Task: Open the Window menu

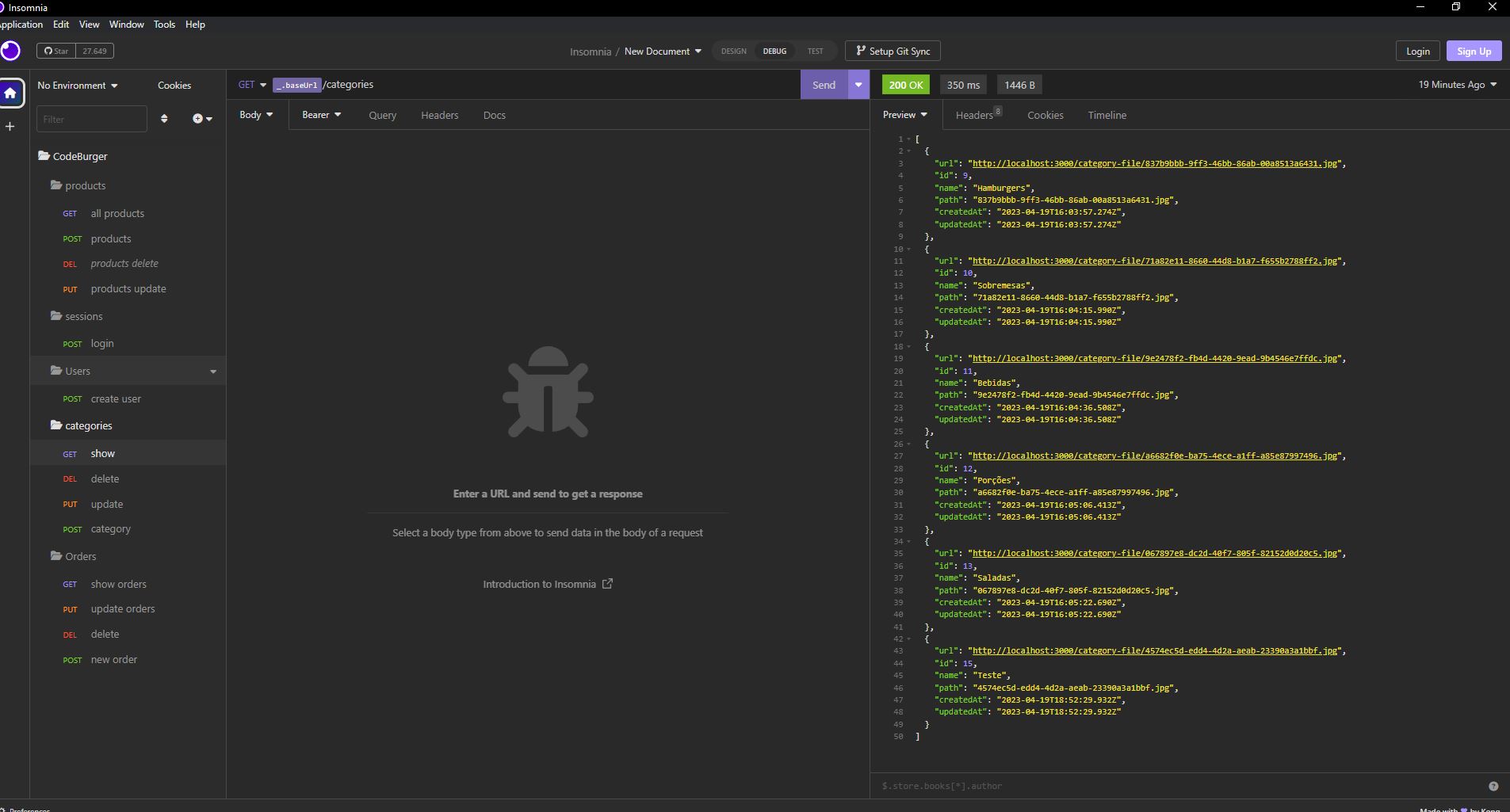Action: [x=127, y=25]
